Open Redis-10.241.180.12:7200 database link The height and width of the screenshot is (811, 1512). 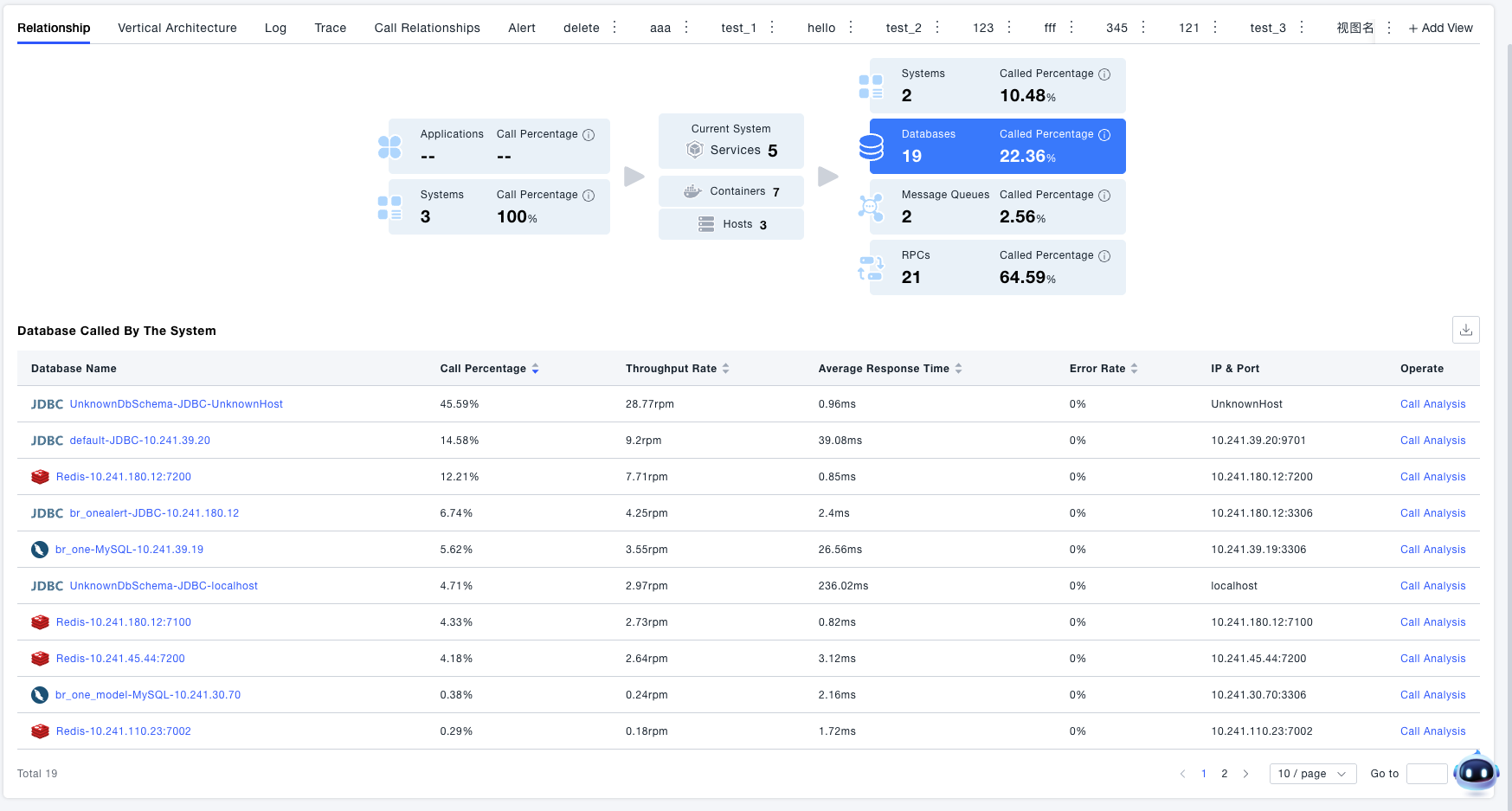pyautogui.click(x=123, y=477)
